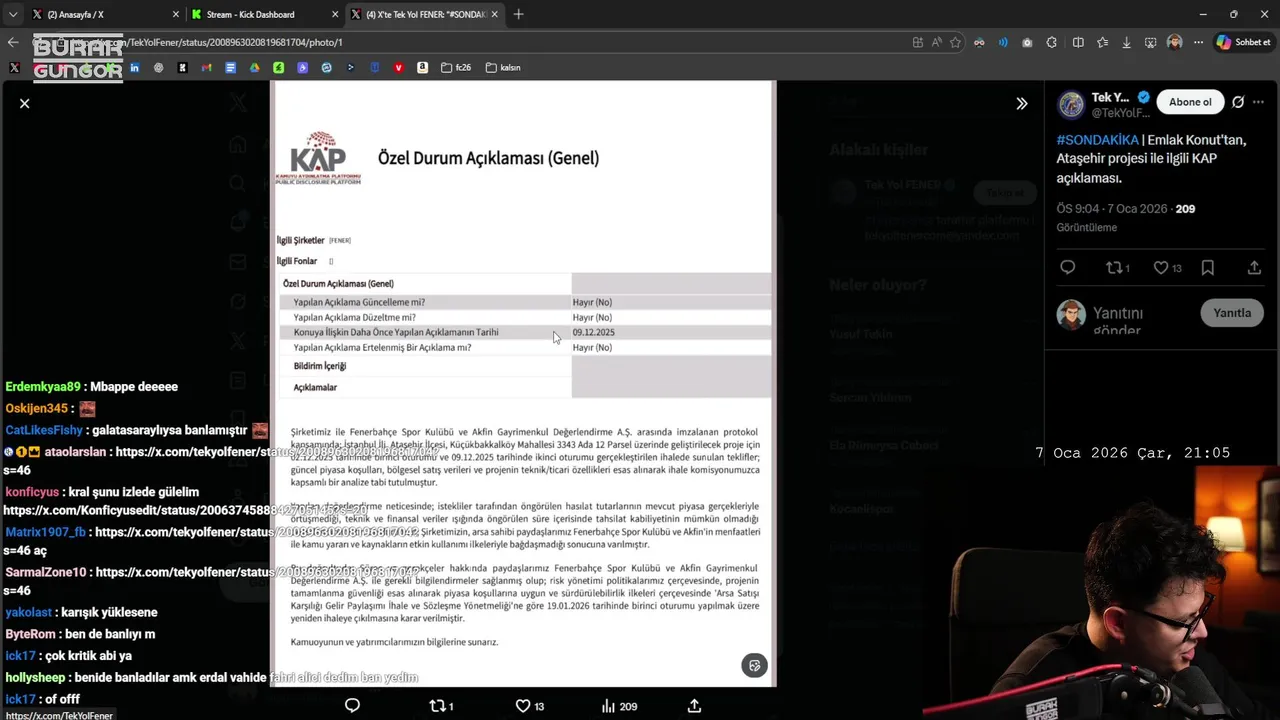Image resolution: width=1280 pixels, height=720 pixels.
Task: Open the LinkedIn bookmark in favorites bar
Action: (x=134, y=68)
